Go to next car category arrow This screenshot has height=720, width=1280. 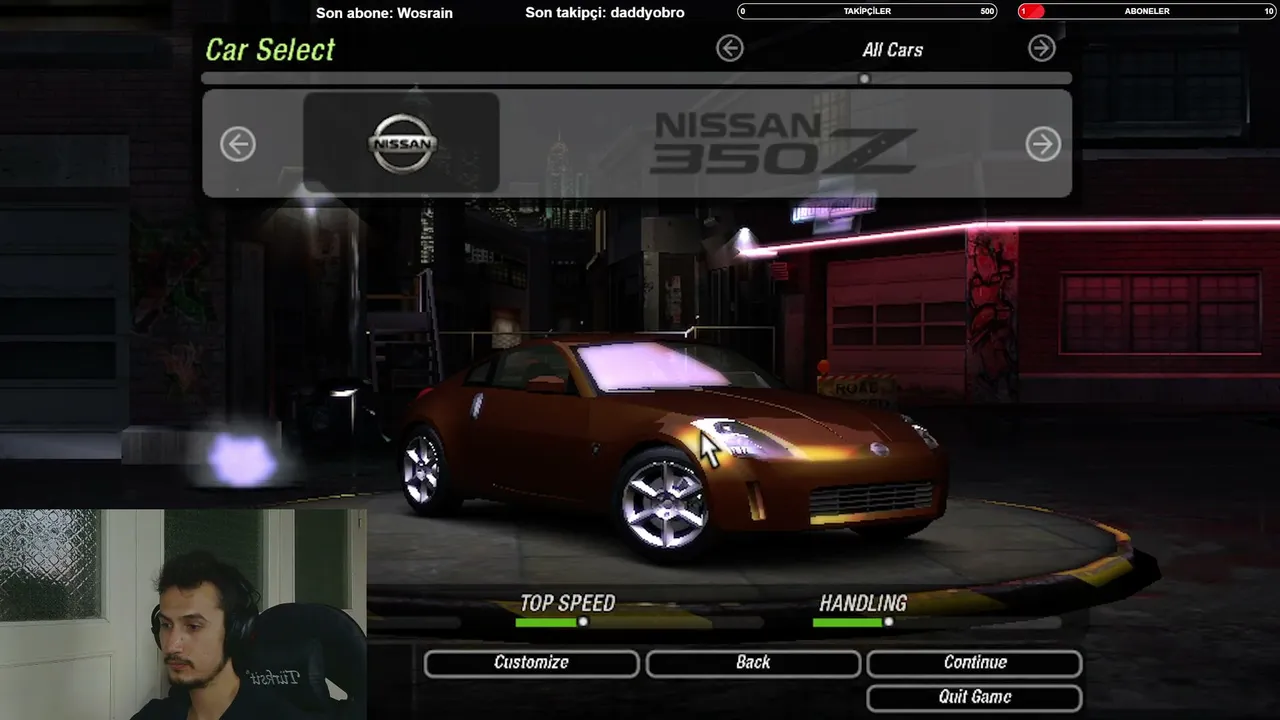(1042, 48)
